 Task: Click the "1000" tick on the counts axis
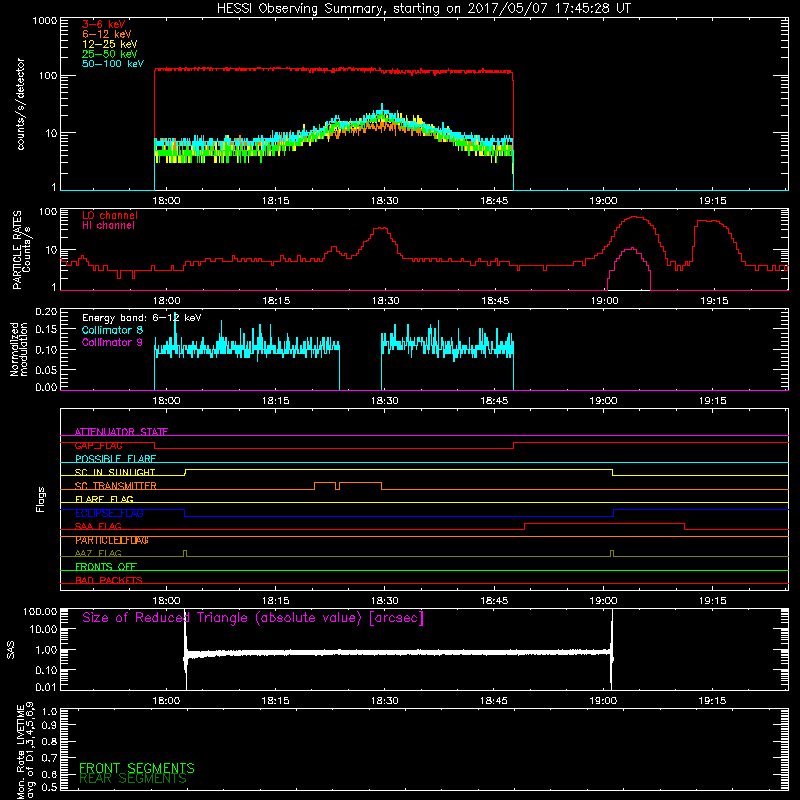pyautogui.click(x=45, y=21)
